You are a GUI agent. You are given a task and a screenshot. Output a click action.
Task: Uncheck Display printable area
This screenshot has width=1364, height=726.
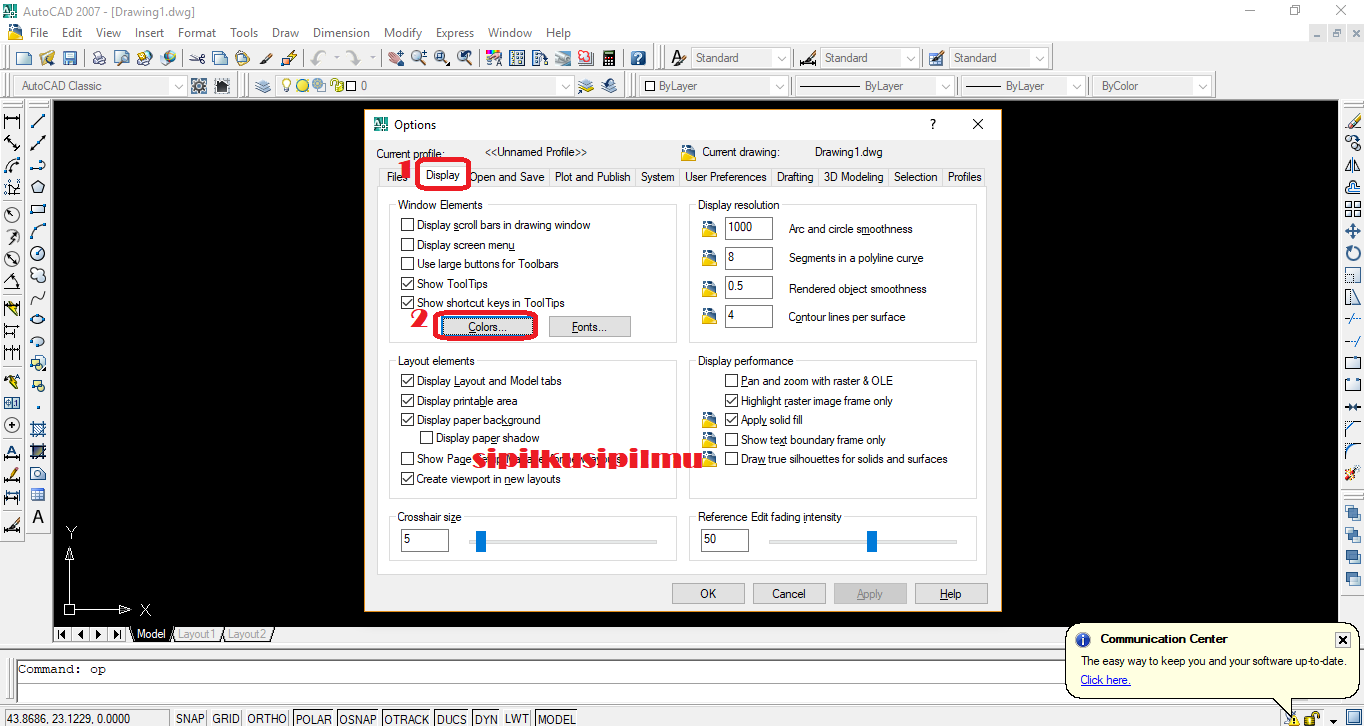(x=407, y=401)
